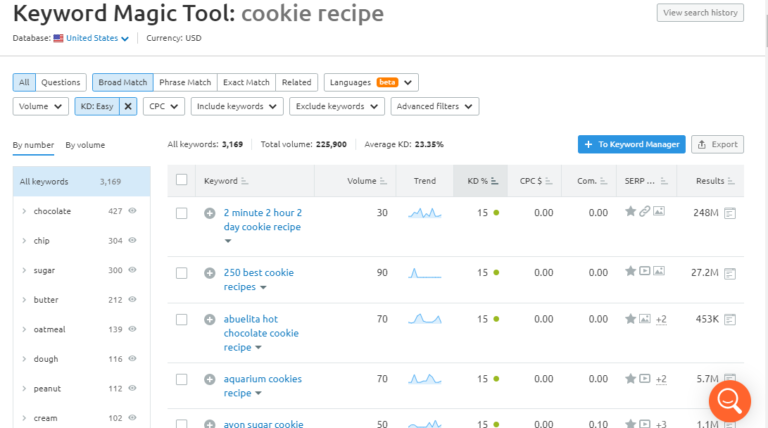Add 'aquarium cookies recipe' via plus icon
This screenshot has width=768, height=428.
[210, 379]
